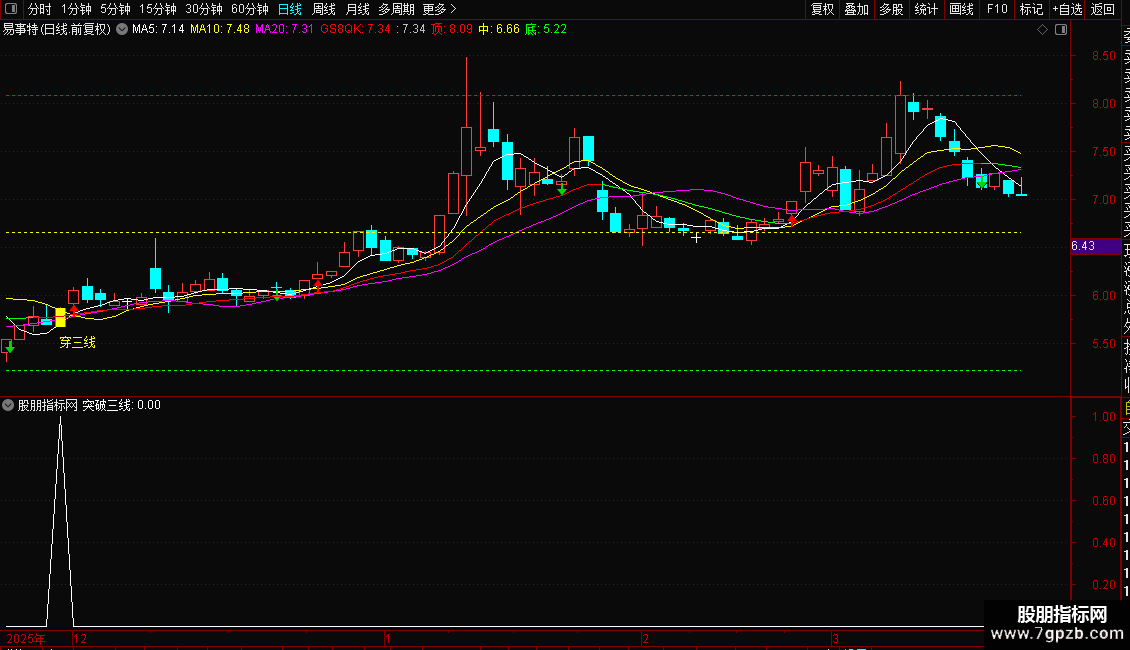Open the F10 company info

point(997,9)
